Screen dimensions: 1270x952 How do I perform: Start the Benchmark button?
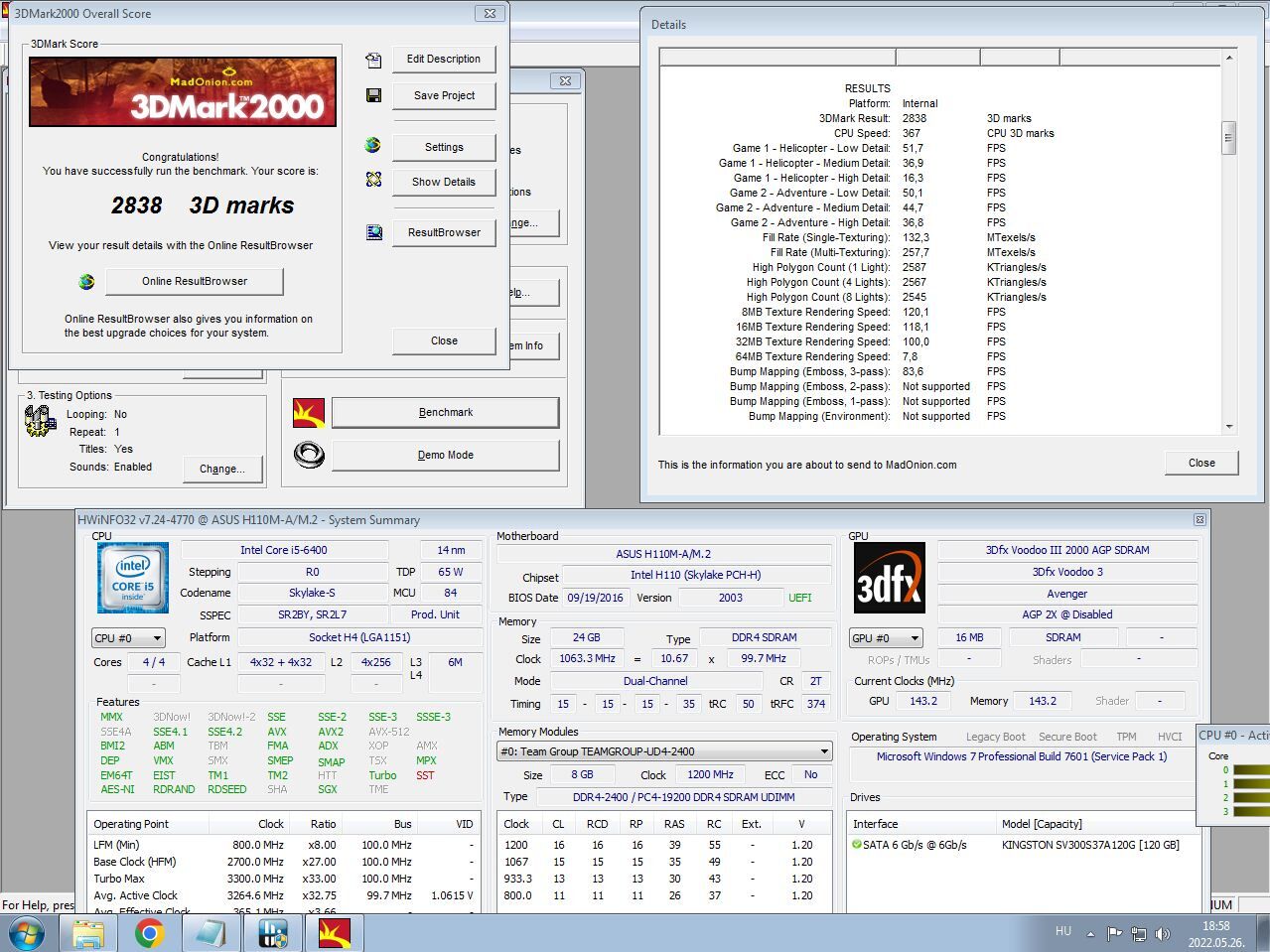pos(446,413)
